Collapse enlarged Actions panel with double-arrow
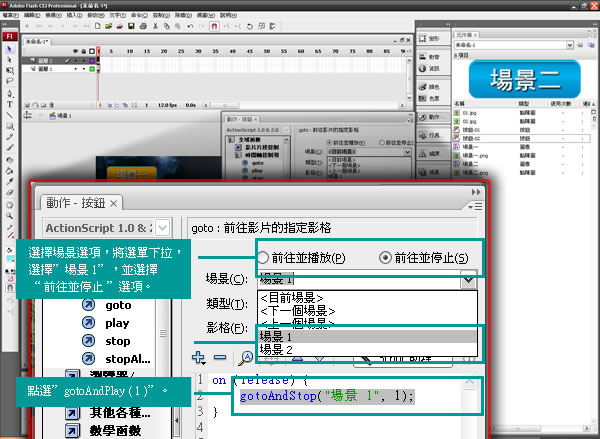This screenshot has height=439, width=600. point(476,192)
